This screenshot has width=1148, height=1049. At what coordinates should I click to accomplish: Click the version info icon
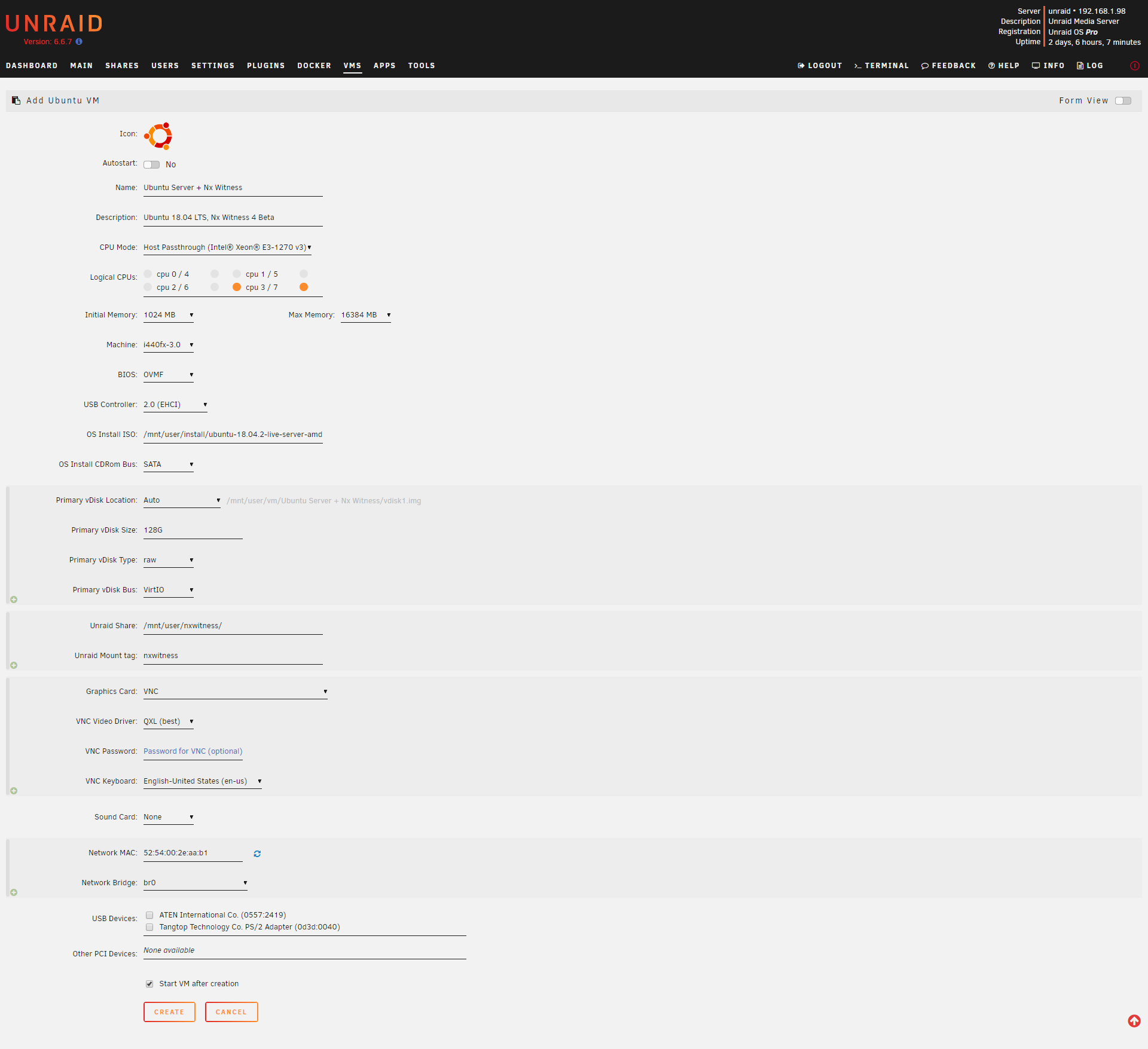79,42
